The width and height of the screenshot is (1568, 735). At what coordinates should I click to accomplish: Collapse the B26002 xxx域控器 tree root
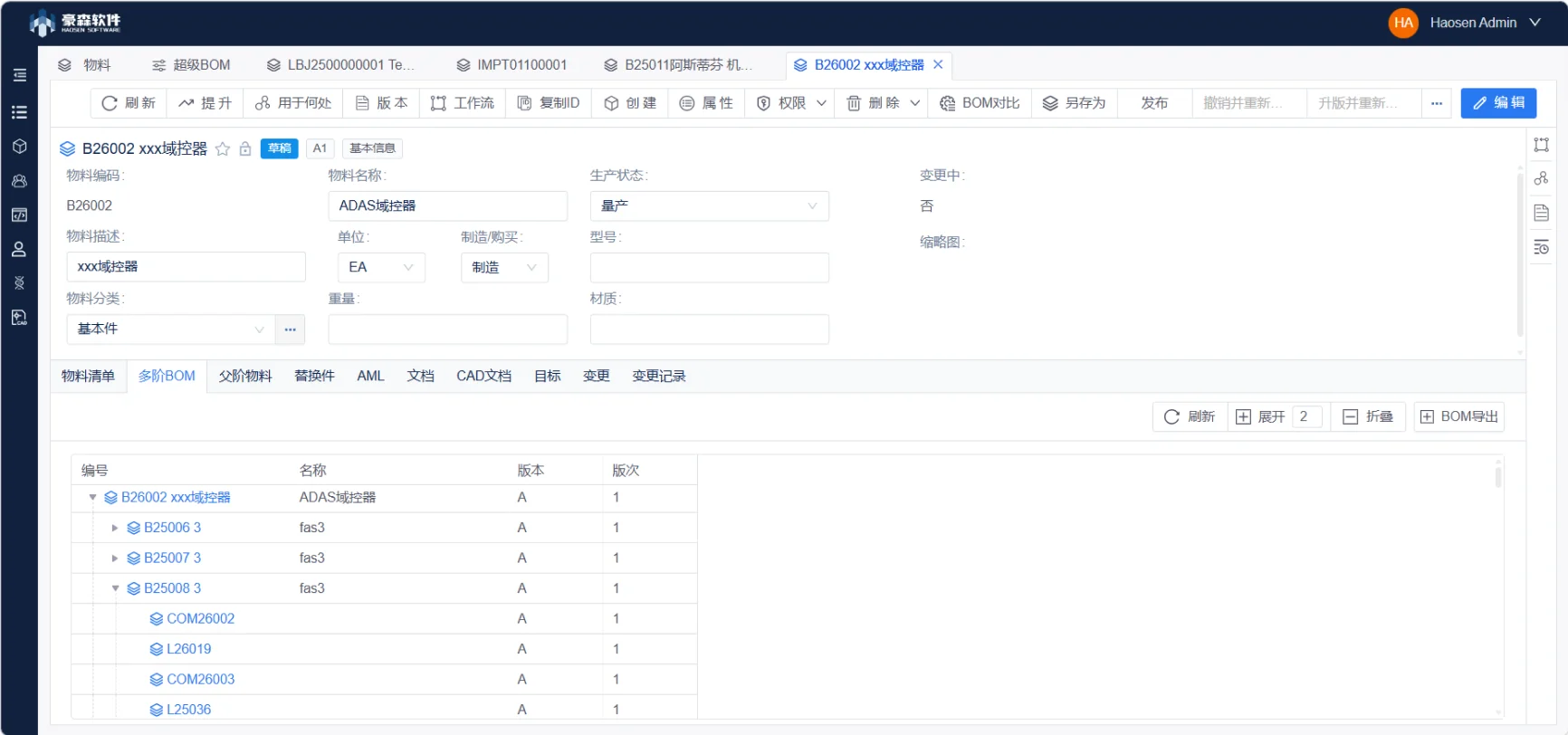tap(92, 498)
